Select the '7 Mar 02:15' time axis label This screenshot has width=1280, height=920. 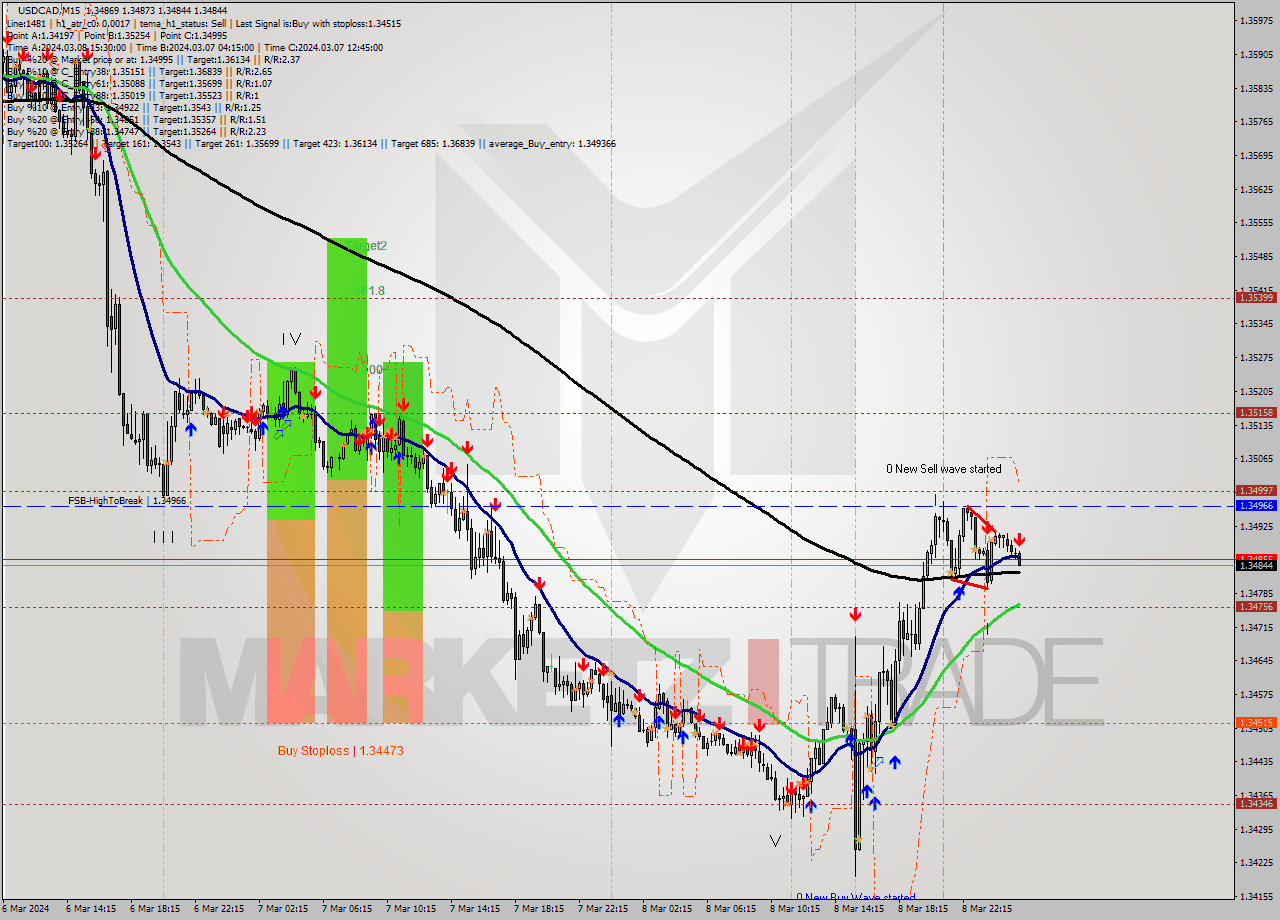coord(283,909)
